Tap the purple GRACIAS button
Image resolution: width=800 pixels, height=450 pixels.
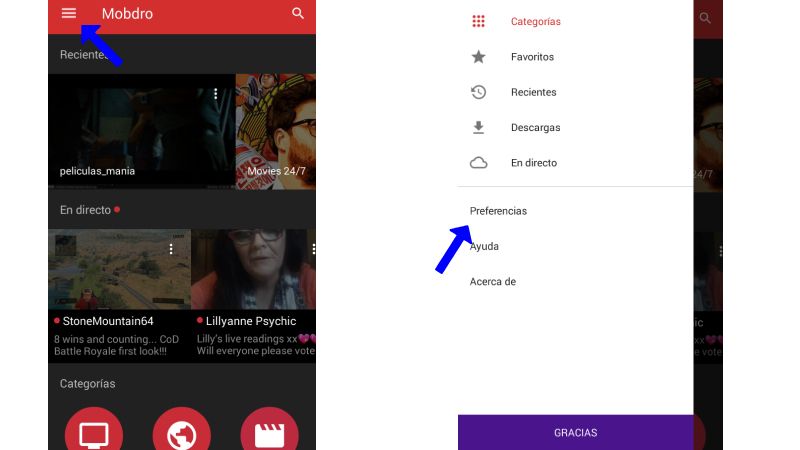point(576,433)
